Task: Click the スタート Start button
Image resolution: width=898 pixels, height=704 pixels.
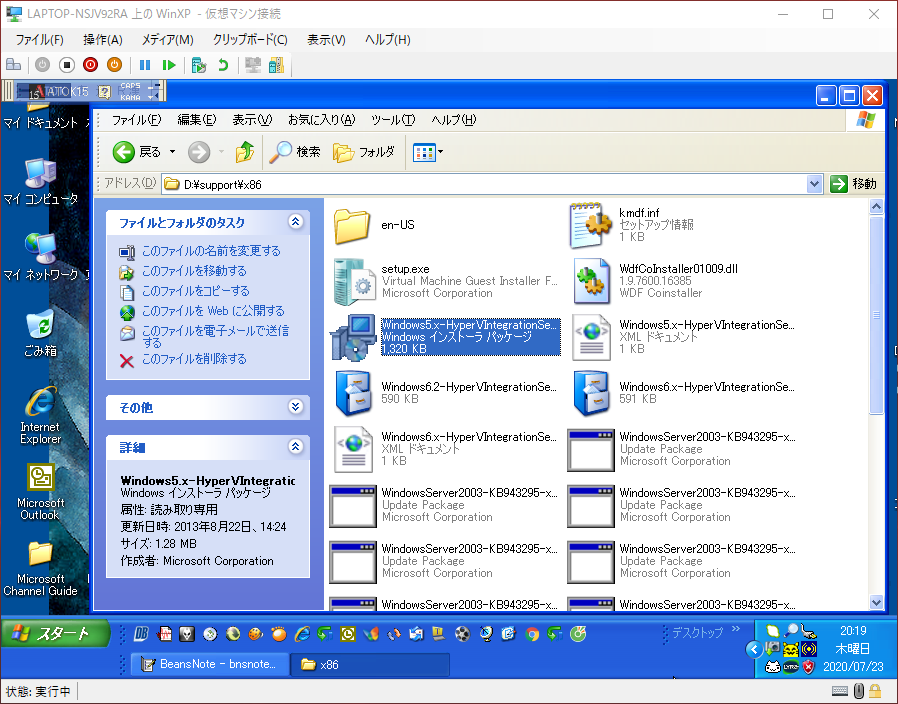Action: pyautogui.click(x=55, y=634)
